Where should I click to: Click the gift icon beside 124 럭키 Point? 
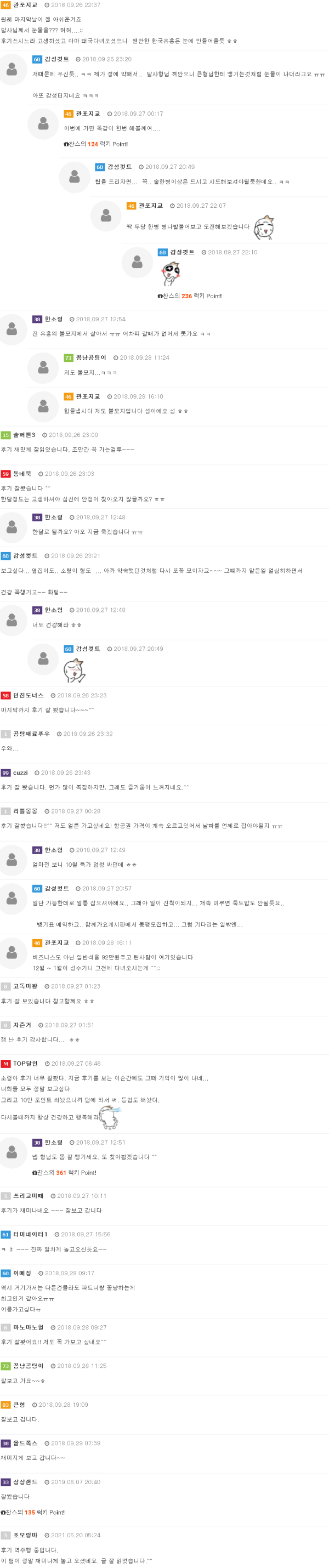[66, 144]
